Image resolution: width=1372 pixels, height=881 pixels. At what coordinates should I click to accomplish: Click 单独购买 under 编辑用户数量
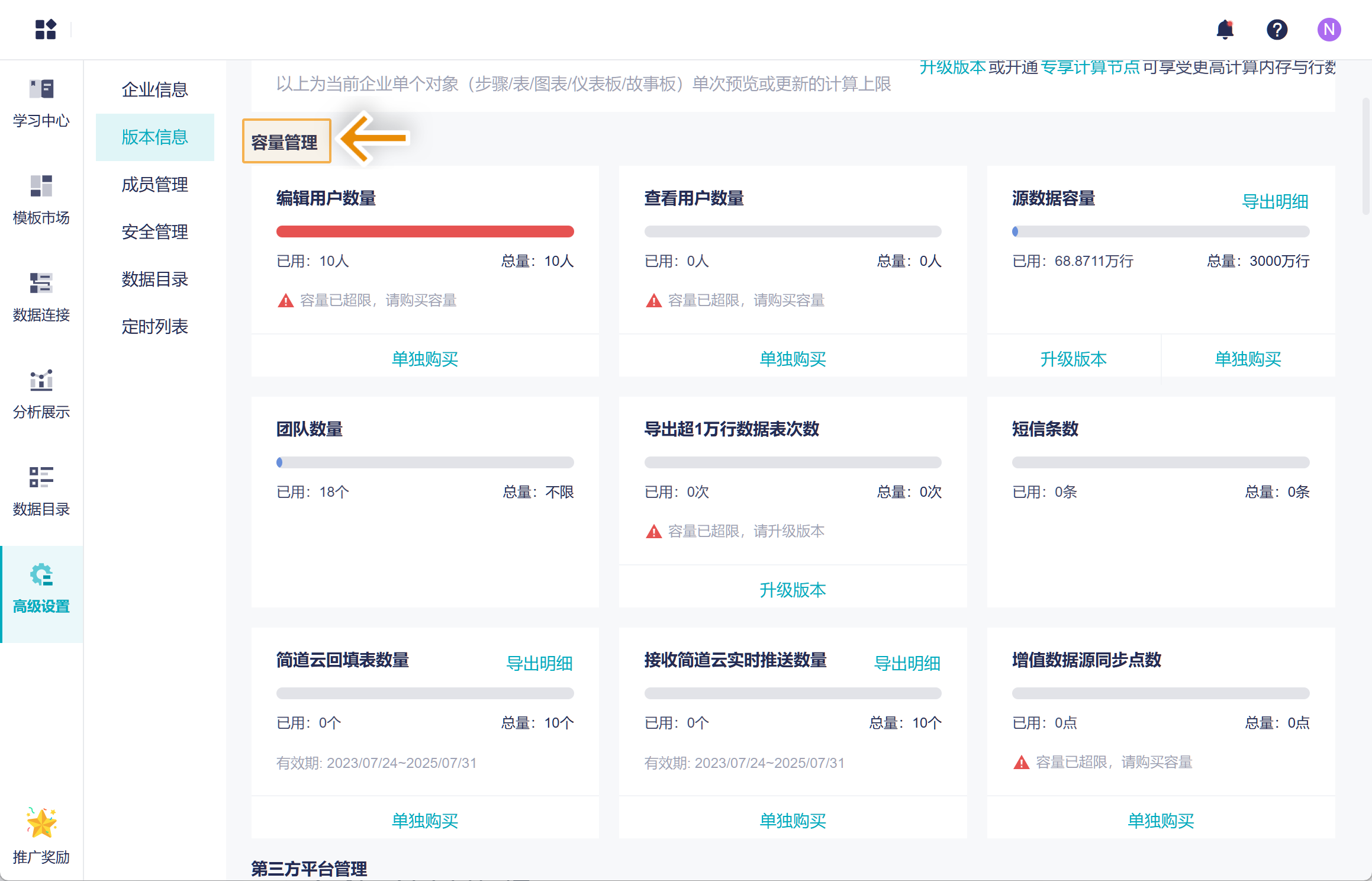coord(425,359)
